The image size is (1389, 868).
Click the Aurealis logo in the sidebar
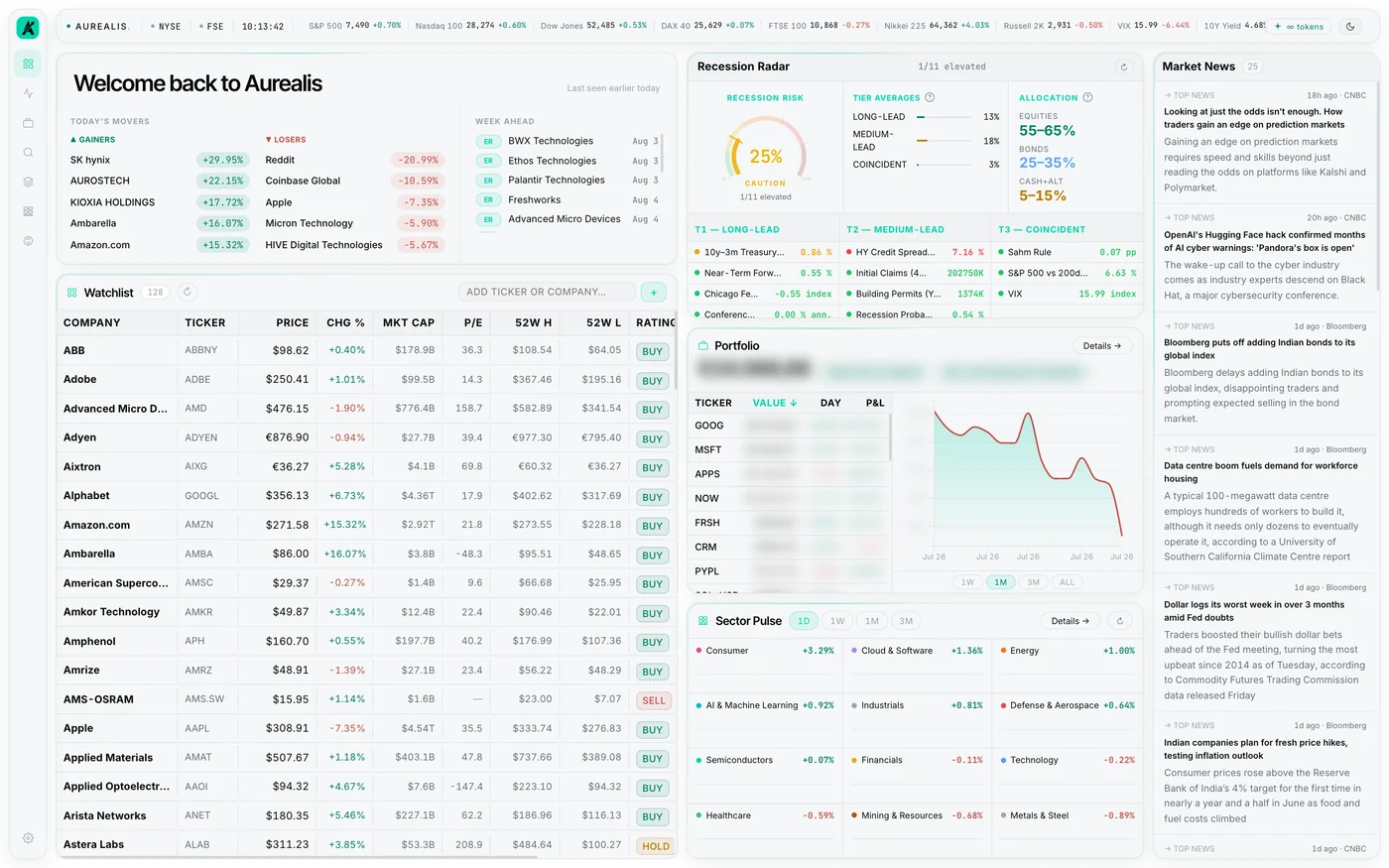(28, 28)
